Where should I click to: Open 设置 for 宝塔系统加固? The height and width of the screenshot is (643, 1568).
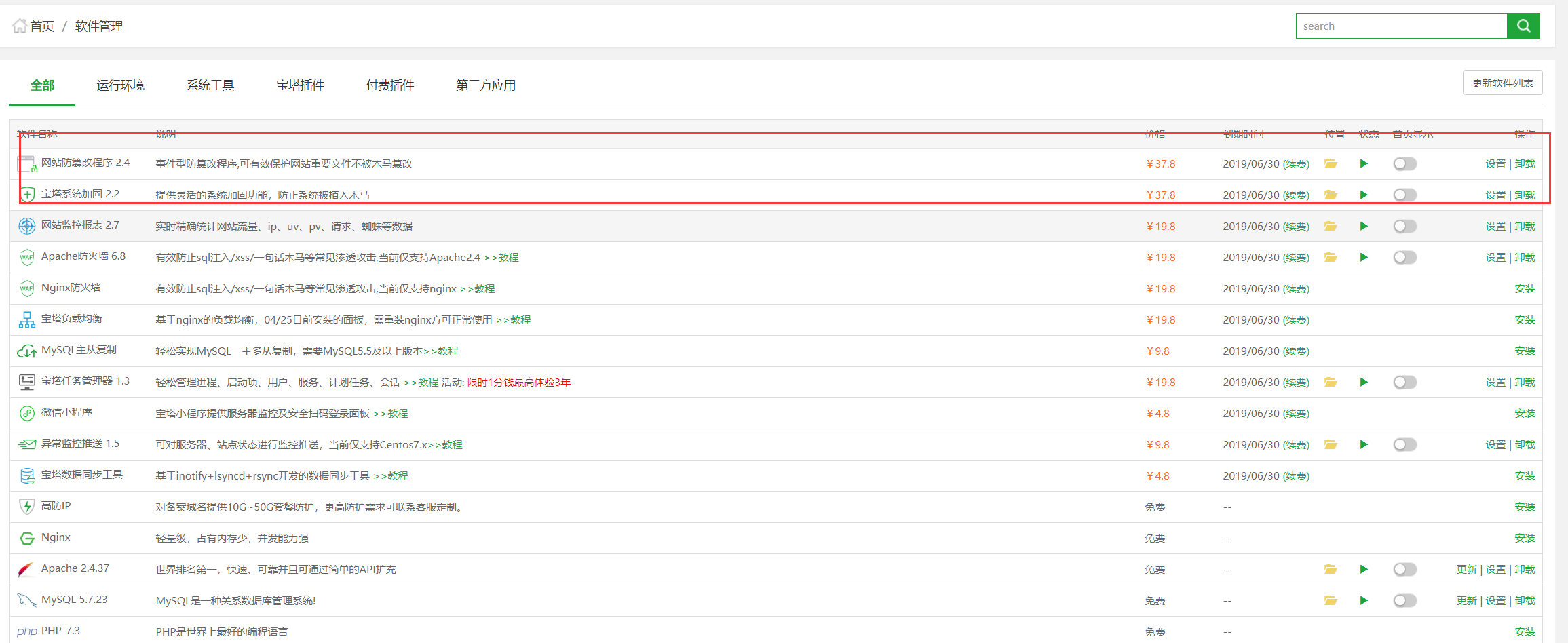coord(1495,195)
